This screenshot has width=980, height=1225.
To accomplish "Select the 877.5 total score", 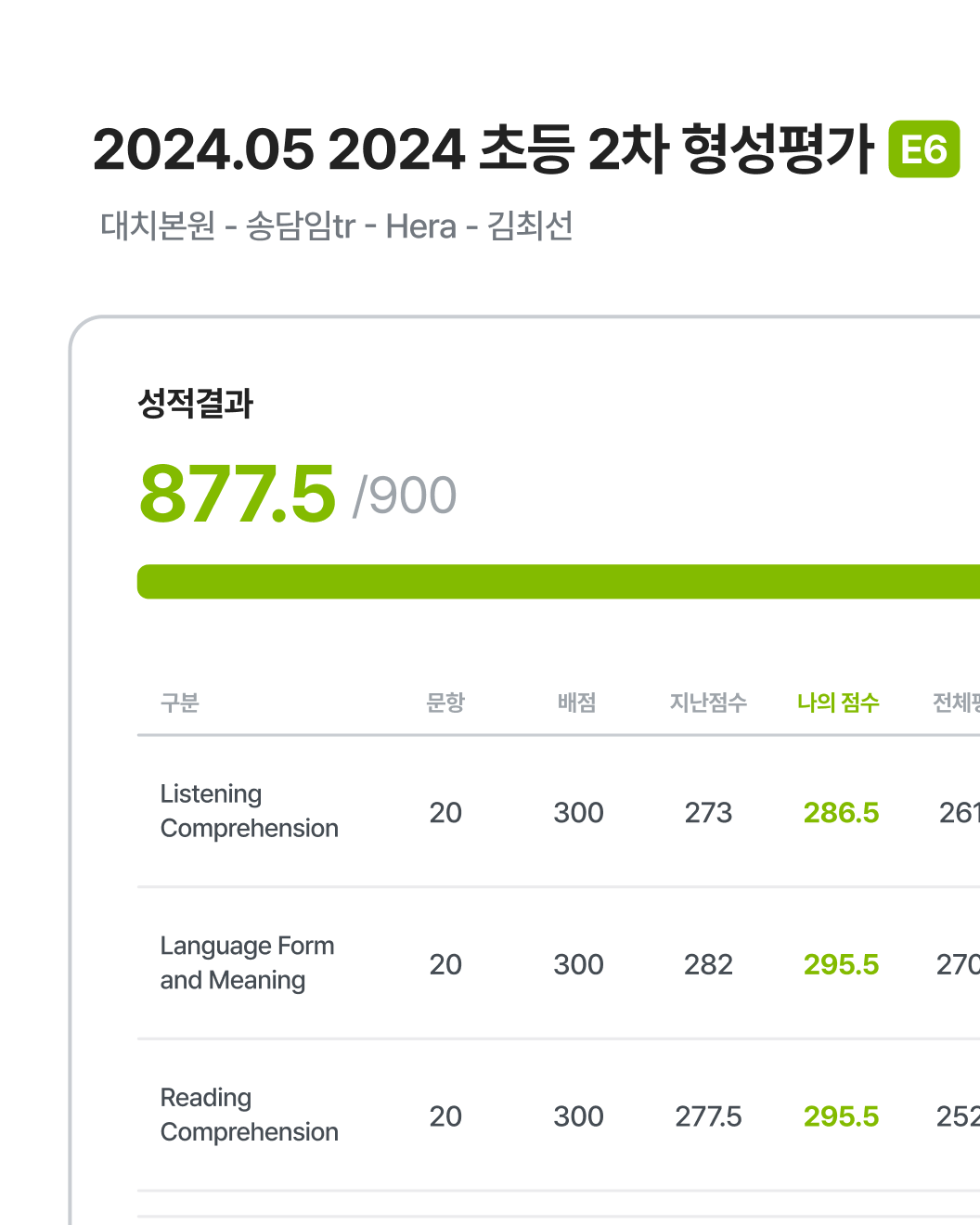I will [x=238, y=494].
